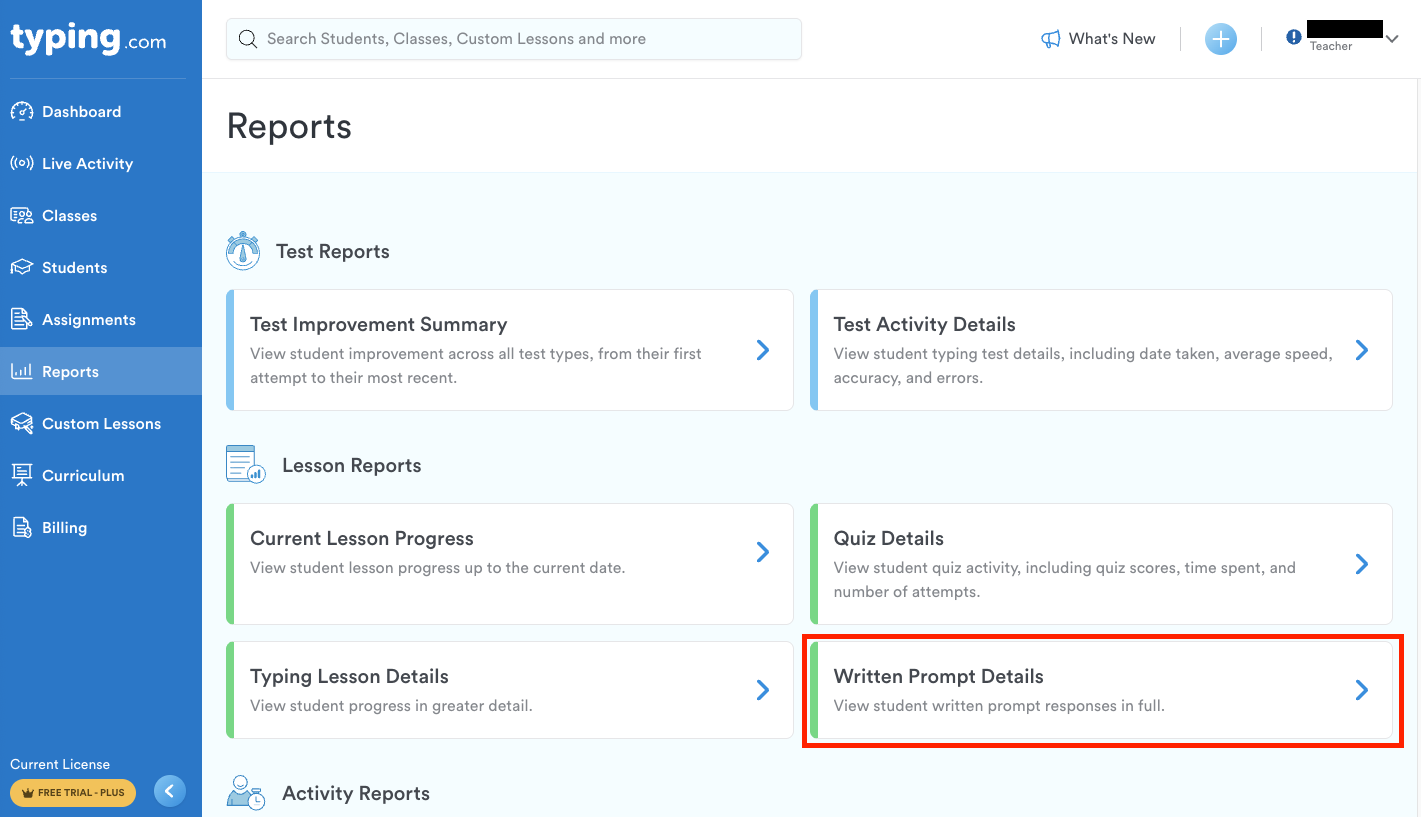
Task: Collapse the sidebar with the arrow button
Action: tap(170, 792)
